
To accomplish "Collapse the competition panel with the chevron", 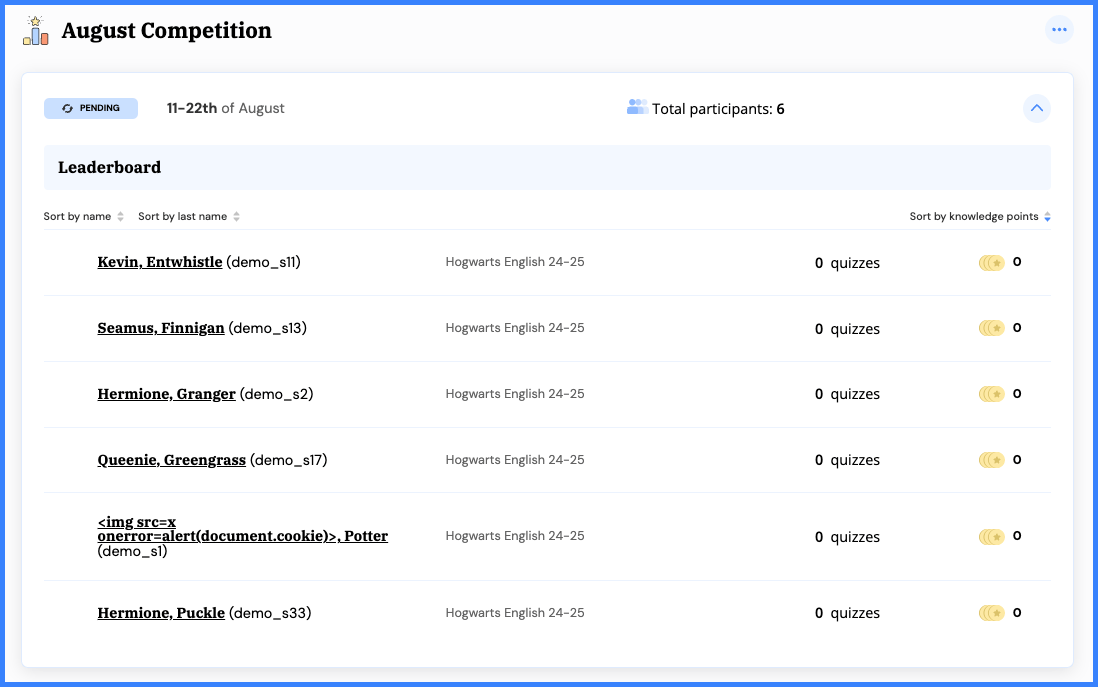I will 1036,108.
